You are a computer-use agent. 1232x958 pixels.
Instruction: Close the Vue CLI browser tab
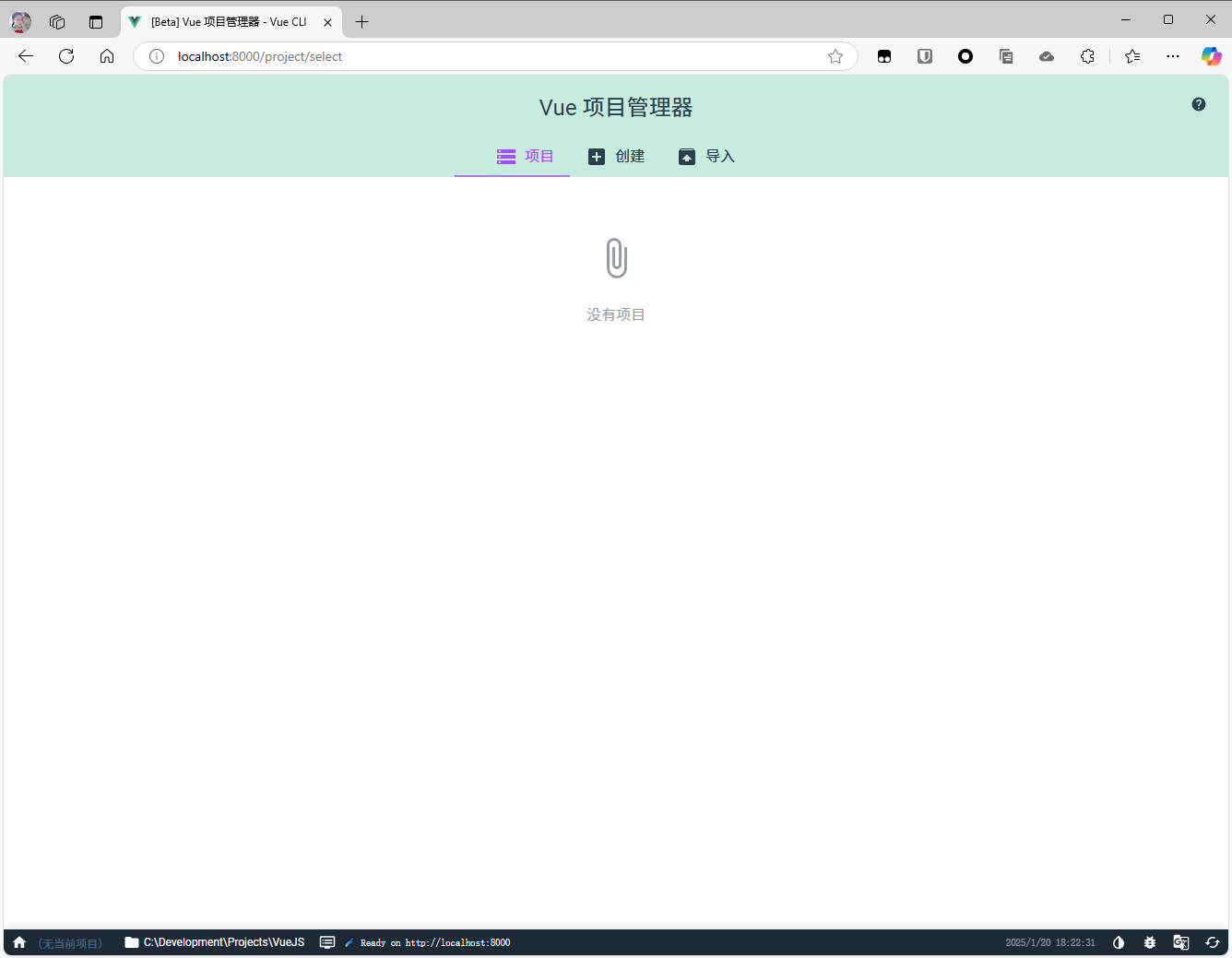click(327, 22)
